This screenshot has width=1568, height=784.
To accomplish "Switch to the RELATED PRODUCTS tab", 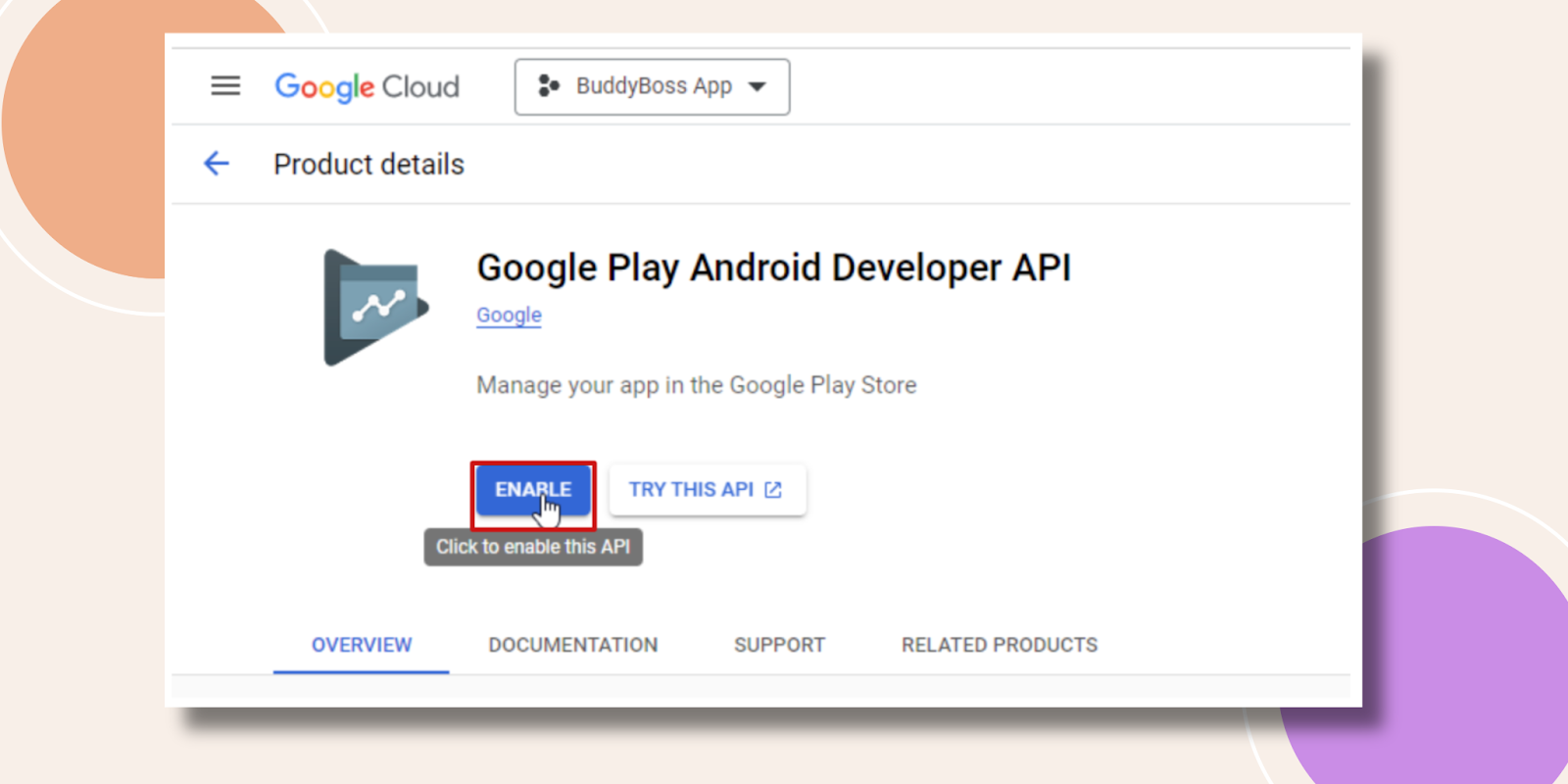I will point(1000,645).
